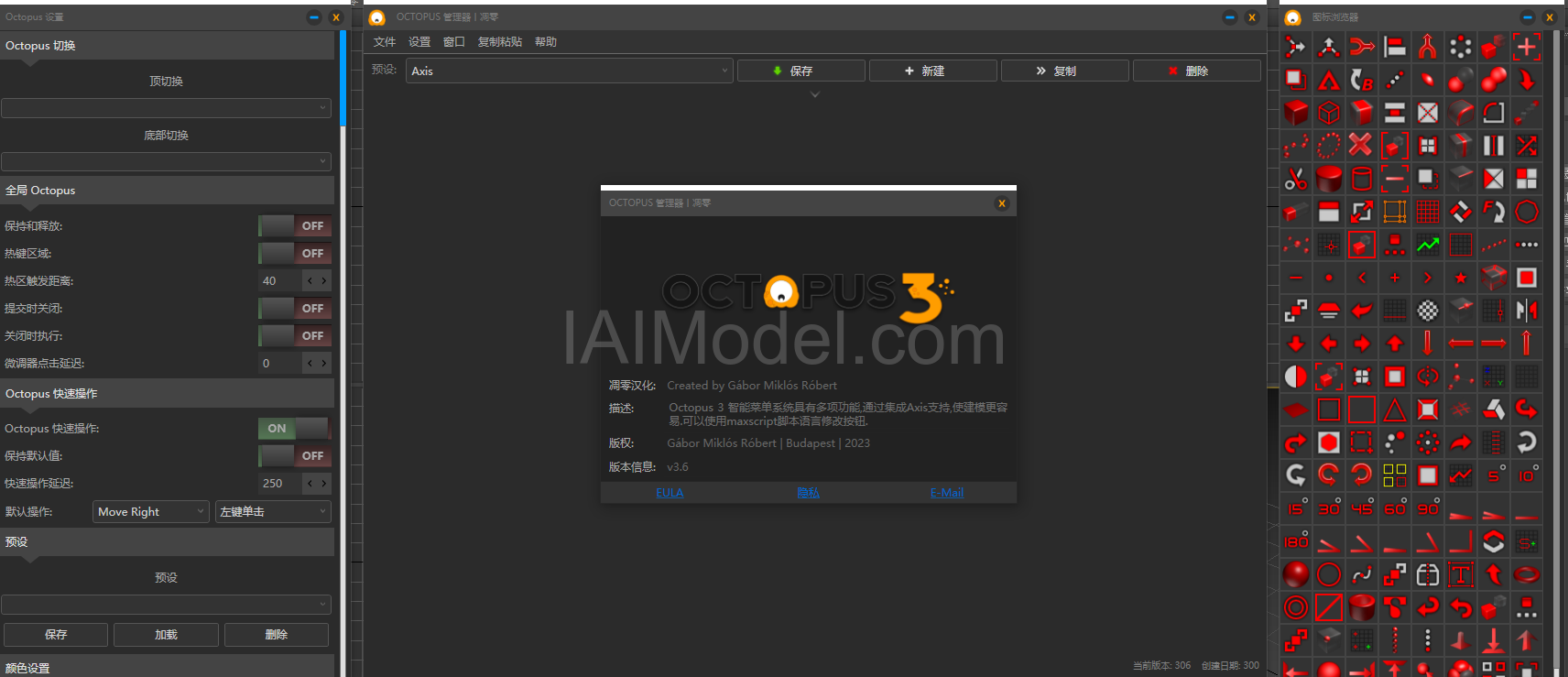This screenshot has height=677, width=1568.
Task: Select the glossy red sphere icon
Action: [x=1296, y=574]
